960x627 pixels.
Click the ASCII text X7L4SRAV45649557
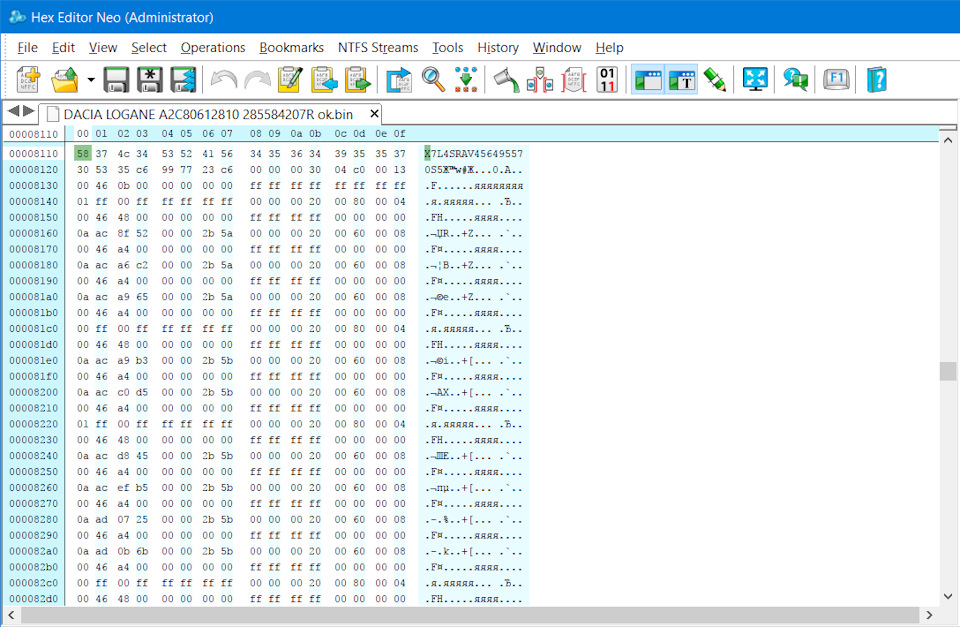[x=474, y=154]
